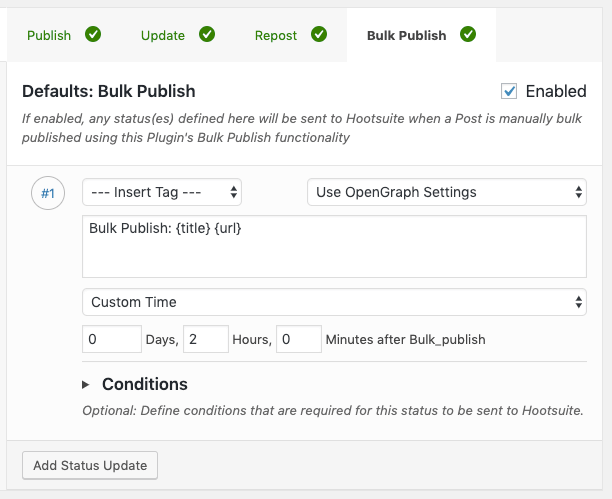This screenshot has height=499, width=612.
Task: Switch to the Publish tab
Action: point(49,35)
